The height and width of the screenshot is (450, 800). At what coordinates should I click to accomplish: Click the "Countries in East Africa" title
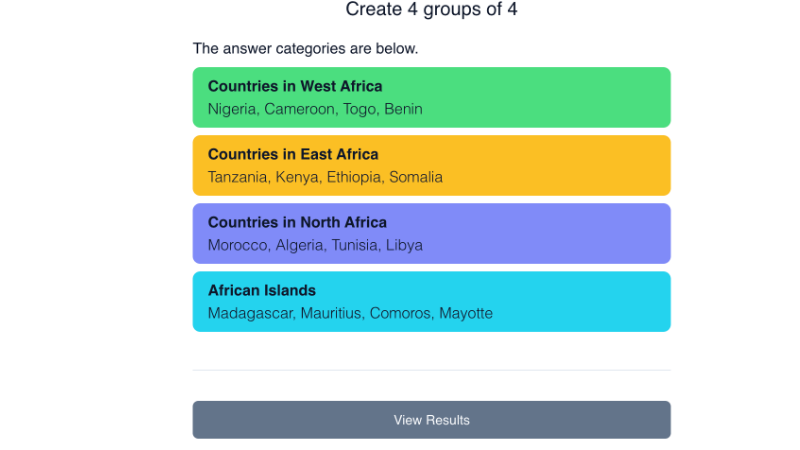(x=293, y=154)
